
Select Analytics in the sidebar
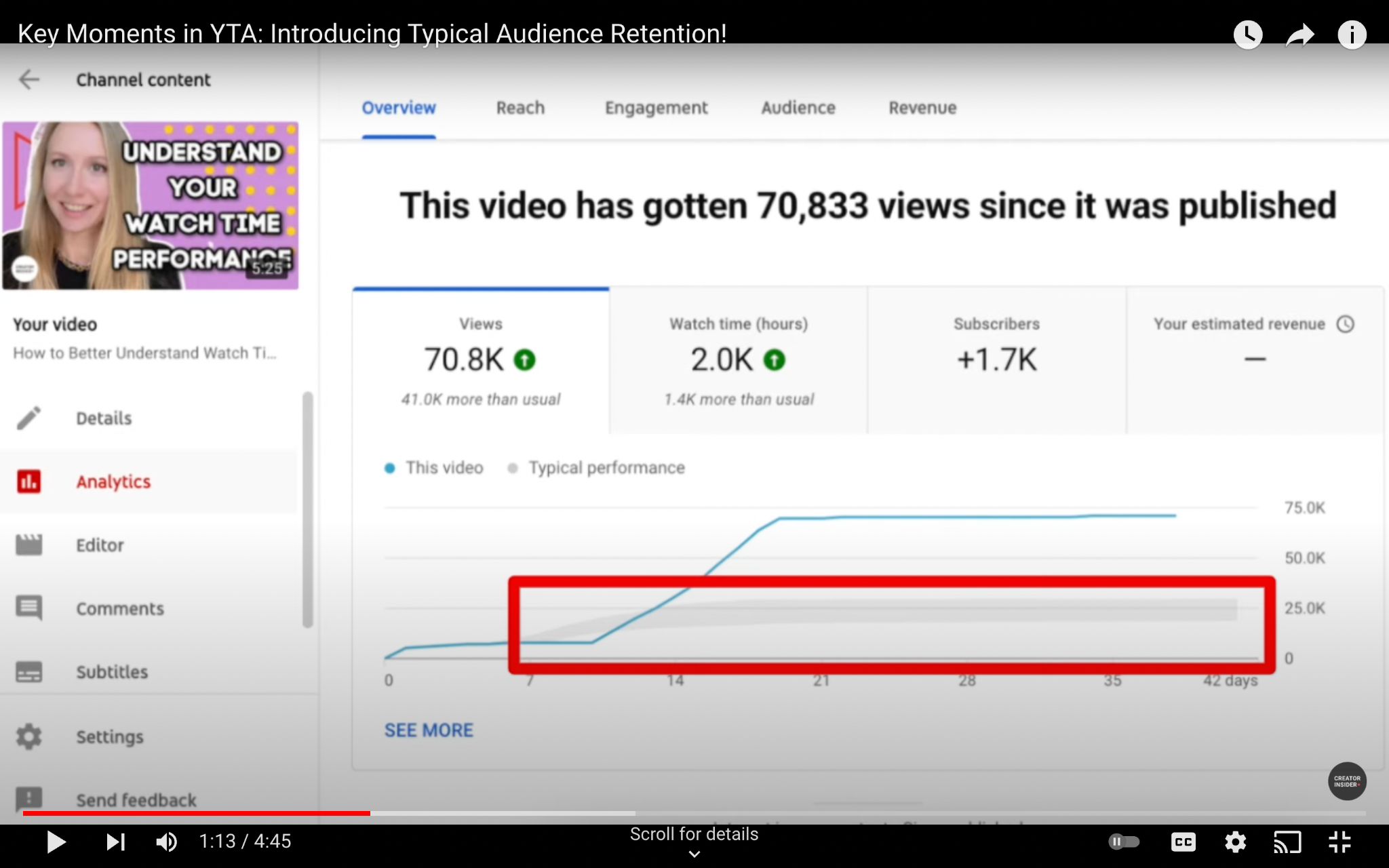pyautogui.click(x=113, y=481)
